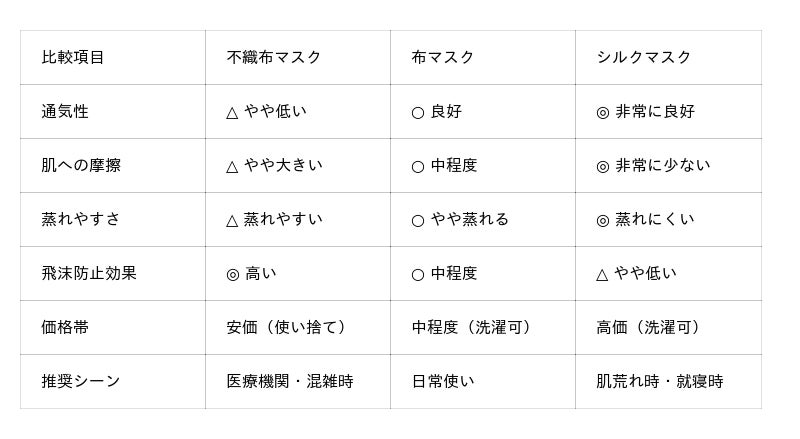Click the 価格帯 row label

[65, 327]
